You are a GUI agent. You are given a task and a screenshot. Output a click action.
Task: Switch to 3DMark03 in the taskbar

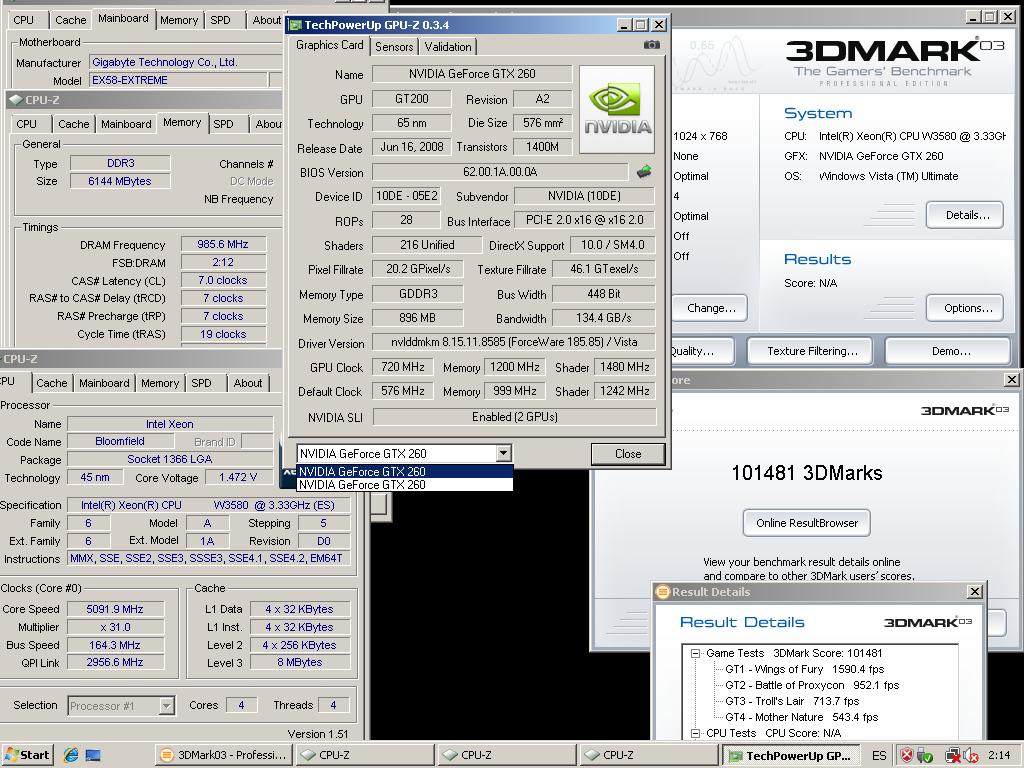coord(224,755)
